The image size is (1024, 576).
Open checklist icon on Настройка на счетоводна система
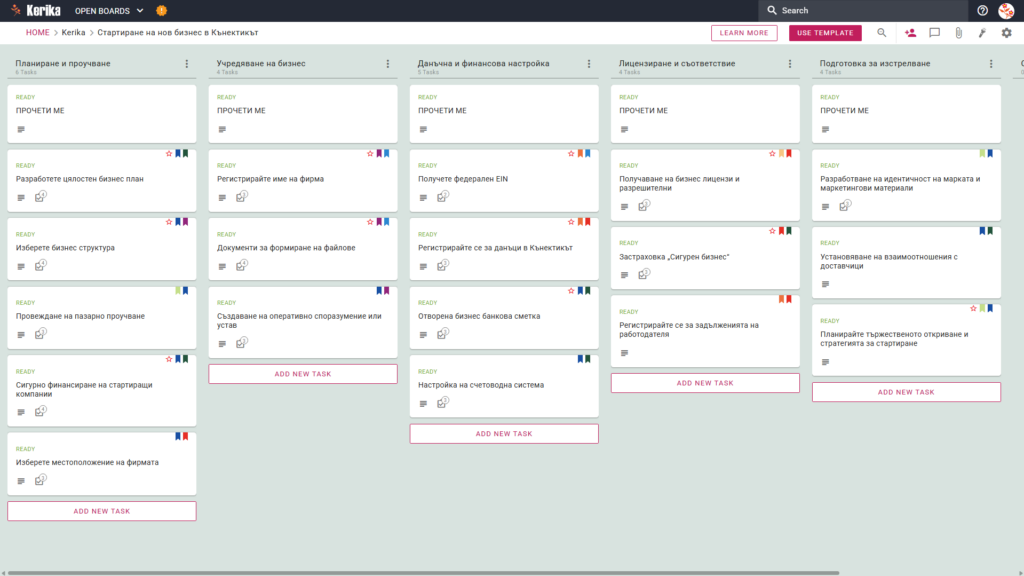pos(443,403)
